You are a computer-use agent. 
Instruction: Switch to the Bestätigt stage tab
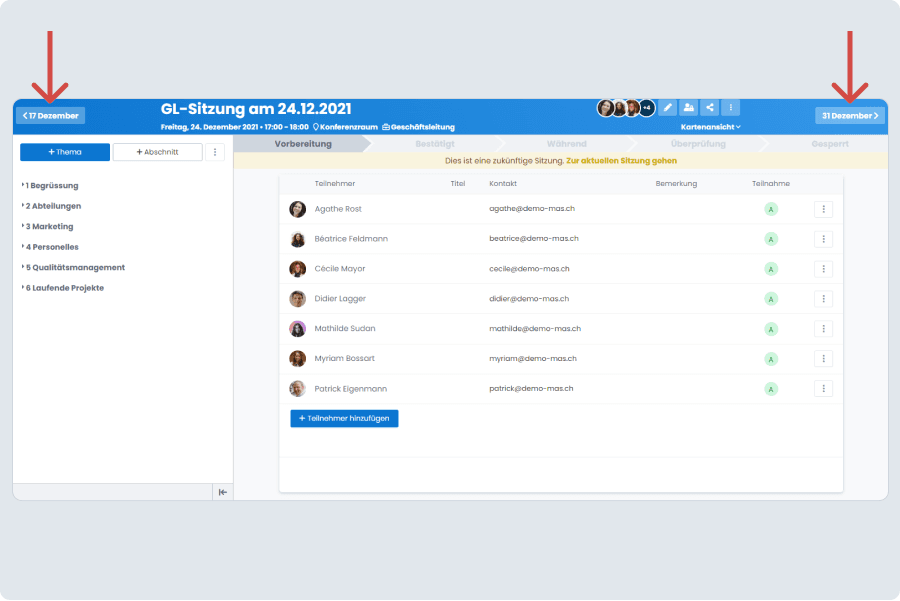click(435, 144)
